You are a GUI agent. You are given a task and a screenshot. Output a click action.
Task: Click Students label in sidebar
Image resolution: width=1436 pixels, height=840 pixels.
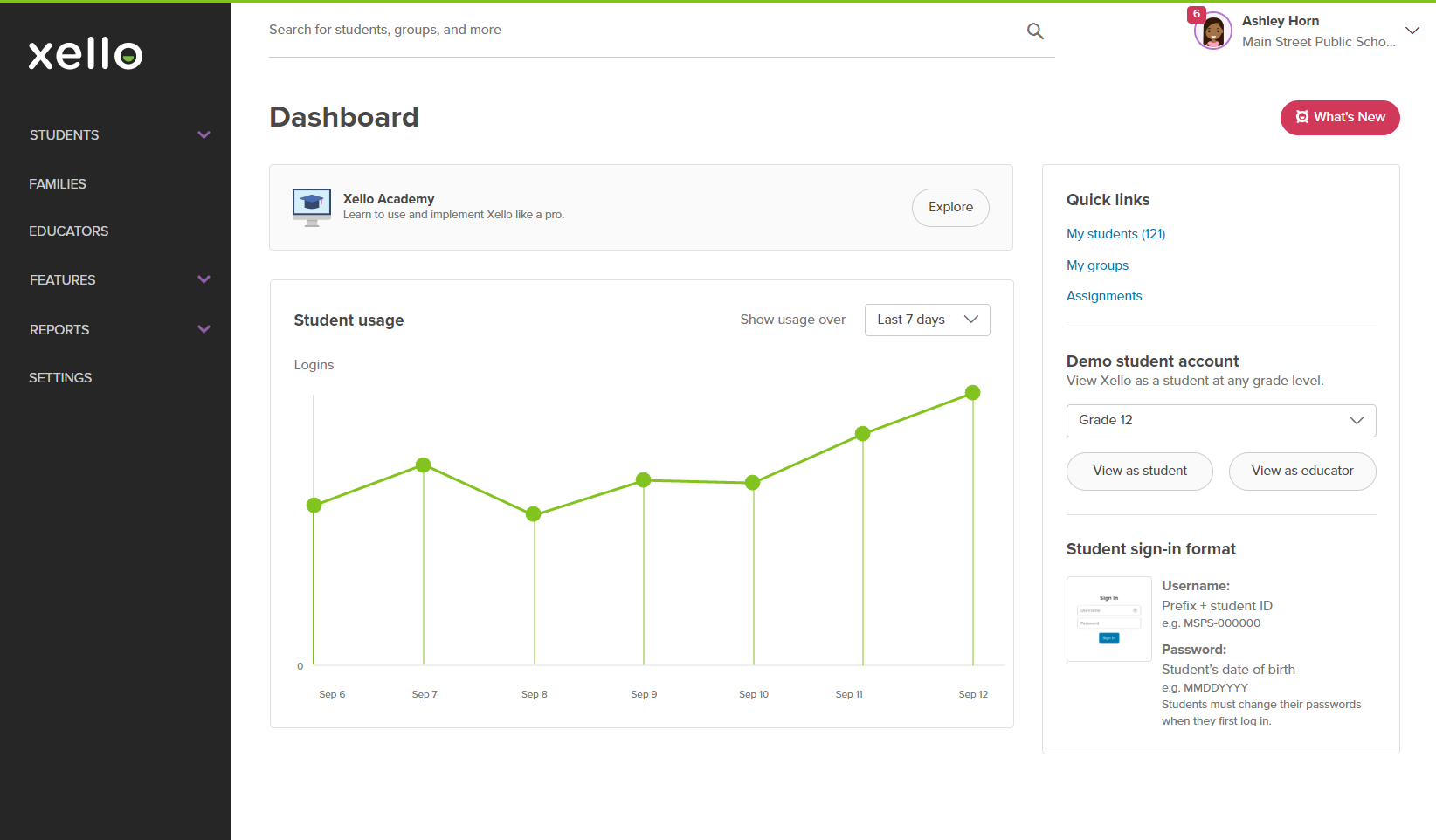pos(65,135)
